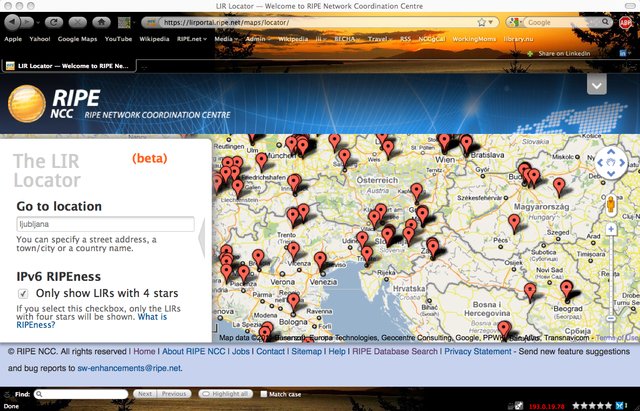Image resolution: width=640 pixels, height=411 pixels.
Task: Open the library.nu bookmark
Action: [518, 39]
